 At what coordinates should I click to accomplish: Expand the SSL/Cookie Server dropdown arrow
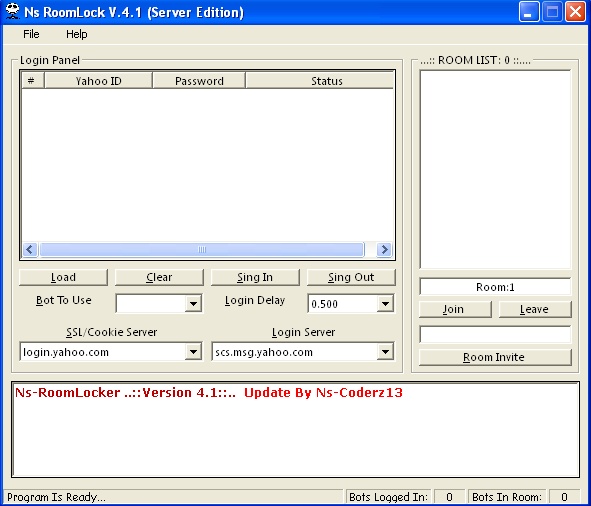tap(193, 352)
